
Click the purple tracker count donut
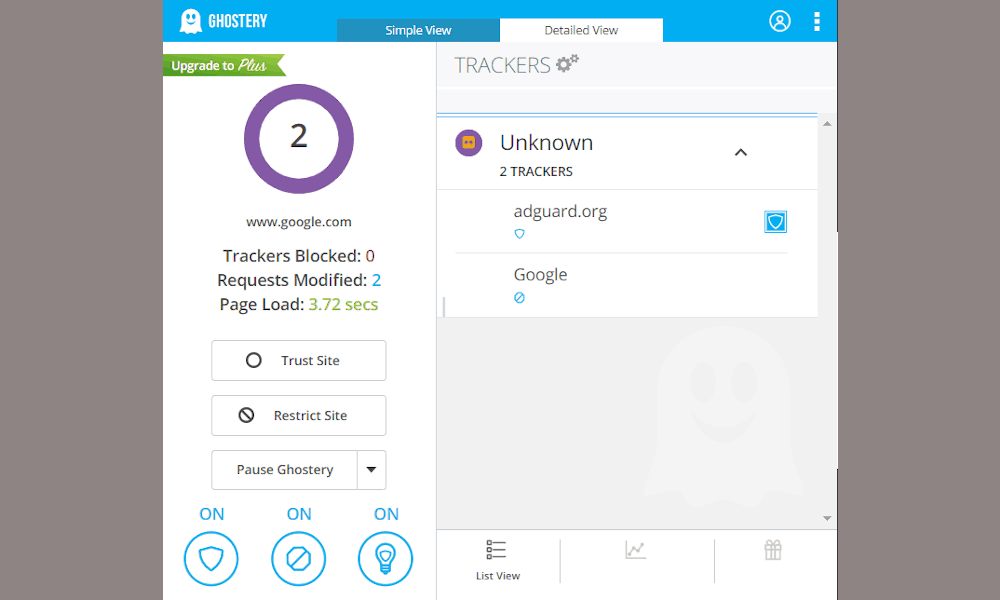tap(298, 138)
